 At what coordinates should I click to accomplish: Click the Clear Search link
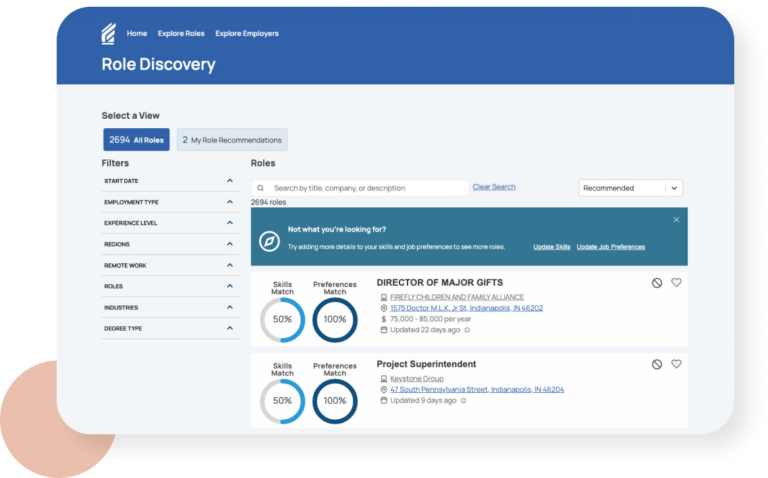(x=494, y=187)
